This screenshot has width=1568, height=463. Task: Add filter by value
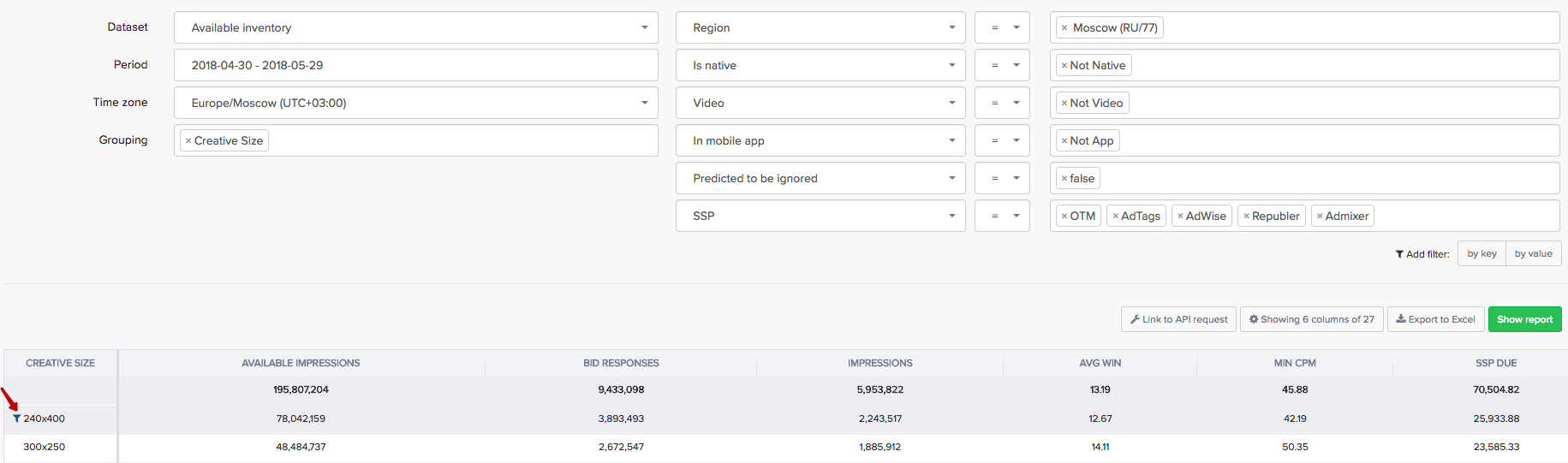(x=1533, y=253)
